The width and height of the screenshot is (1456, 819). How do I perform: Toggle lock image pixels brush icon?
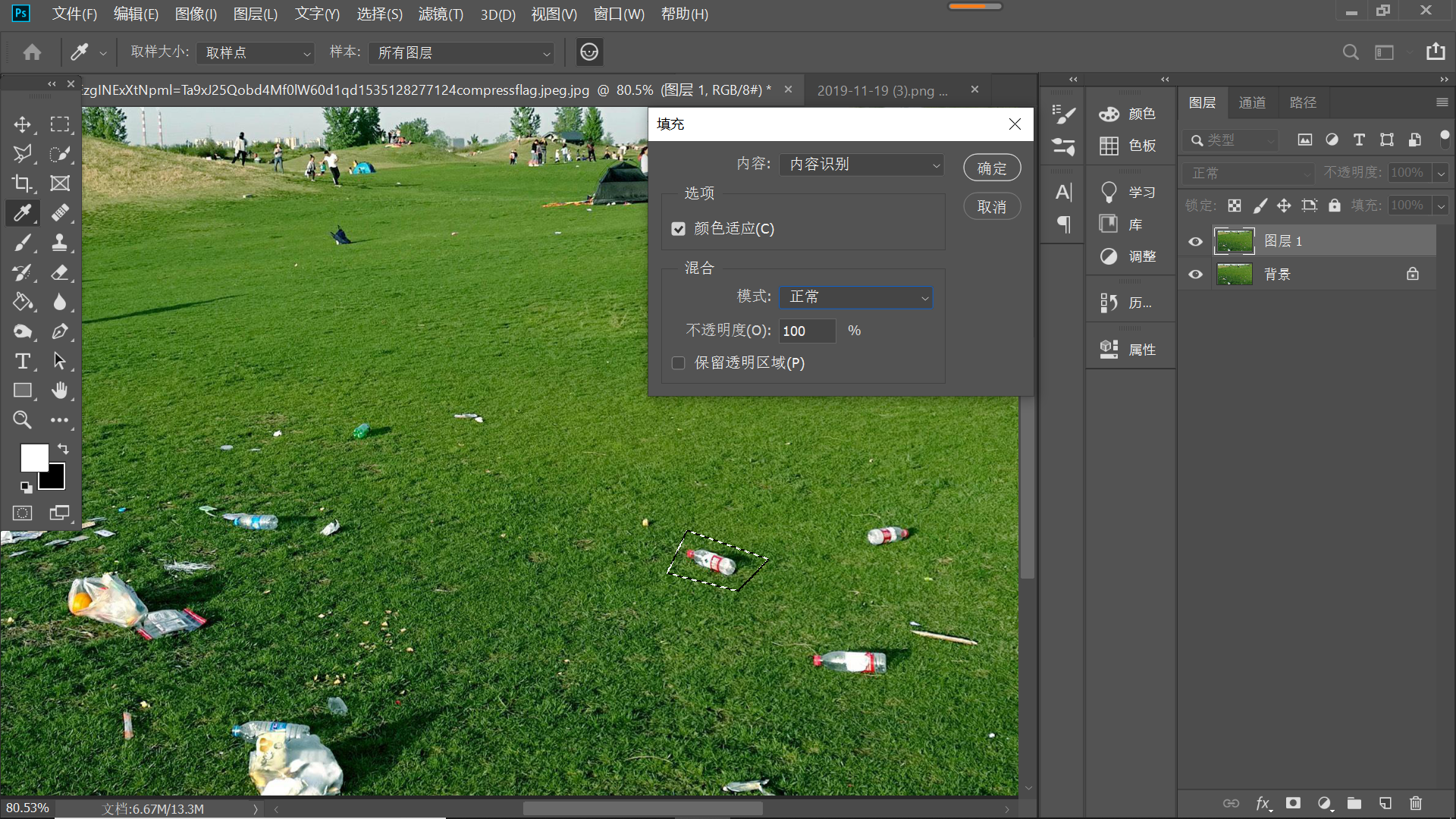point(1260,206)
